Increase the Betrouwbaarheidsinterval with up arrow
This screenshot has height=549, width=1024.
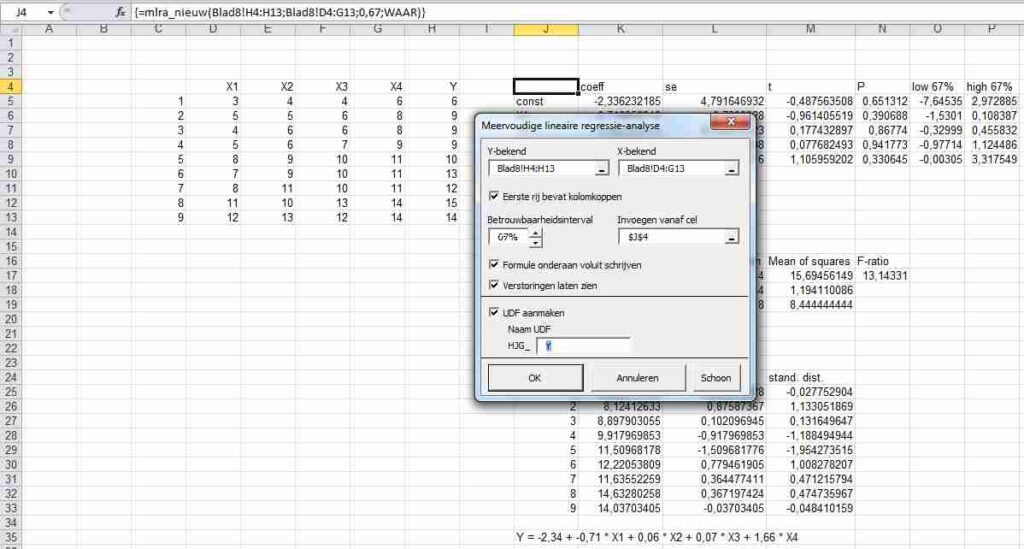(x=536, y=233)
